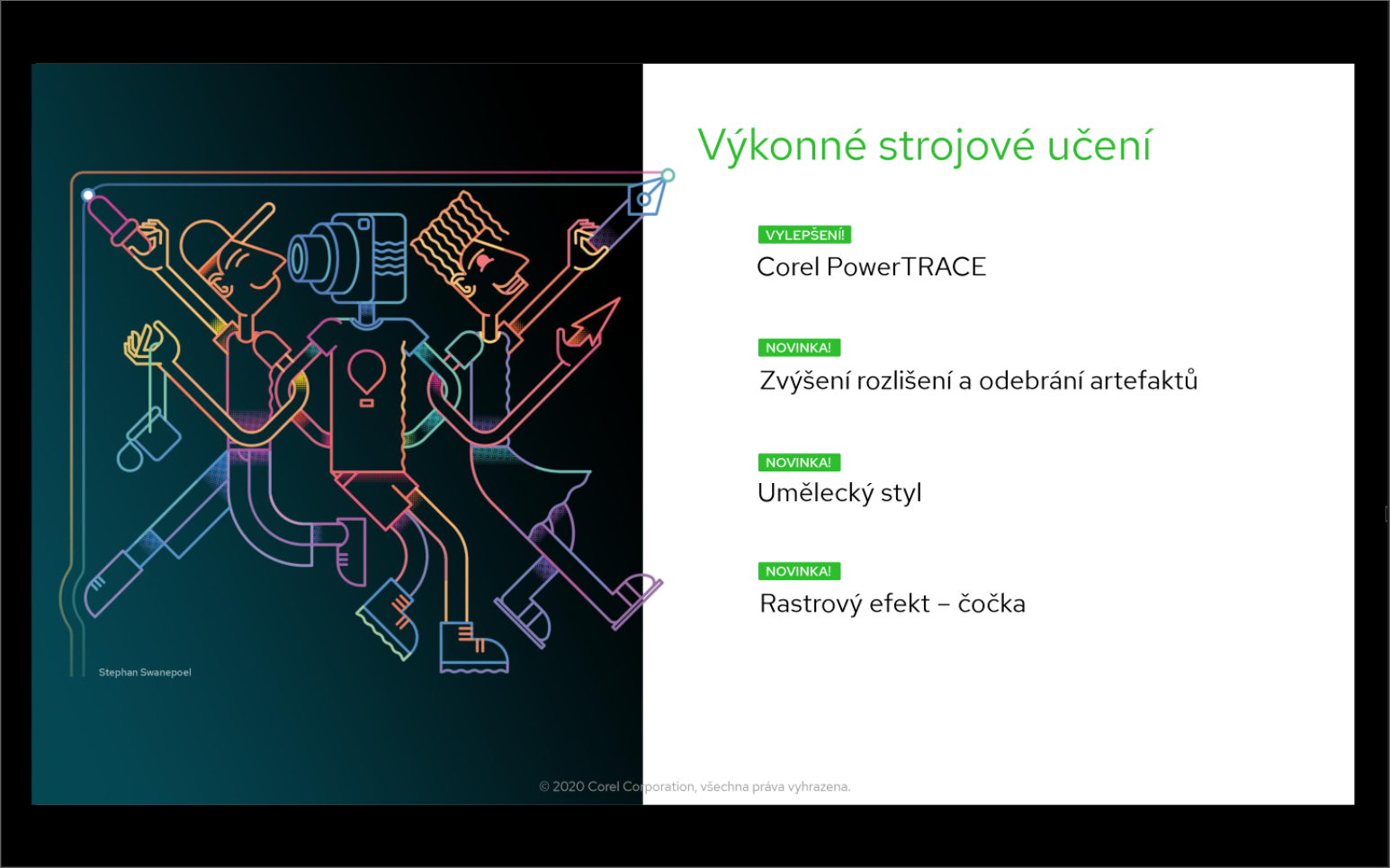Click the white node at the path start
The width and height of the screenshot is (1390, 868).
(x=88, y=194)
